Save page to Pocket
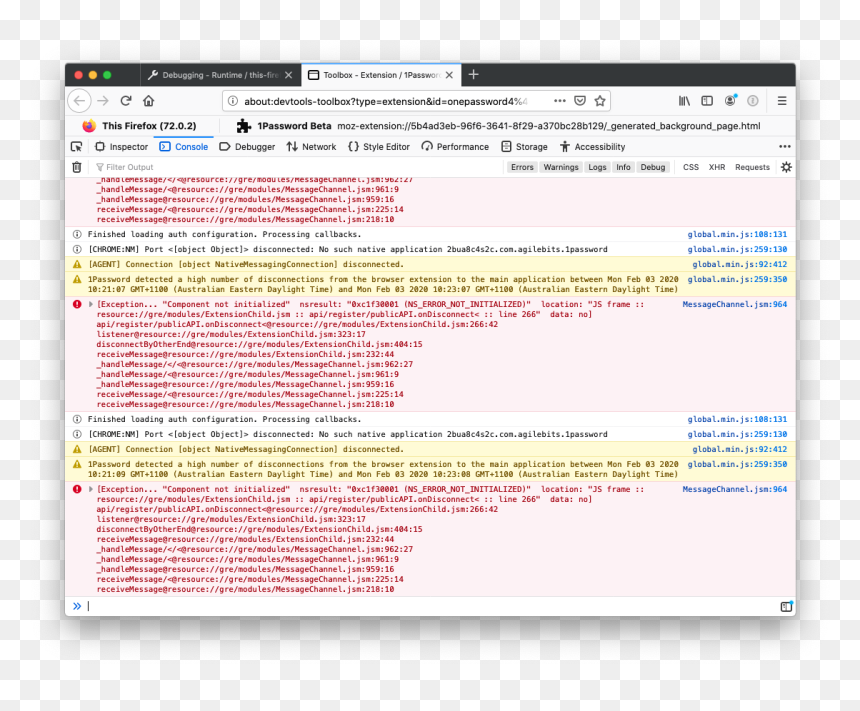This screenshot has width=860, height=711. (580, 101)
